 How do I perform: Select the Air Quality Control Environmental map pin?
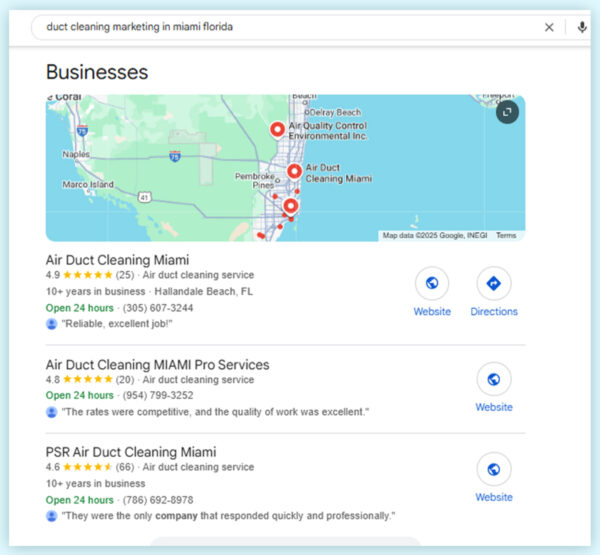277,129
